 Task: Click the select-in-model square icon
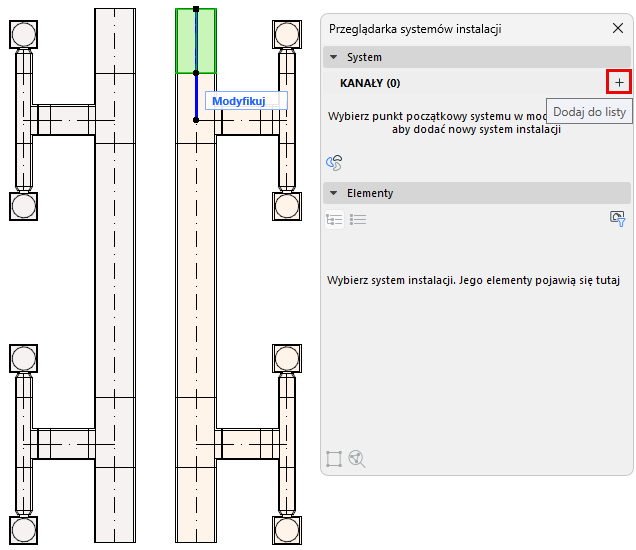pos(335,459)
